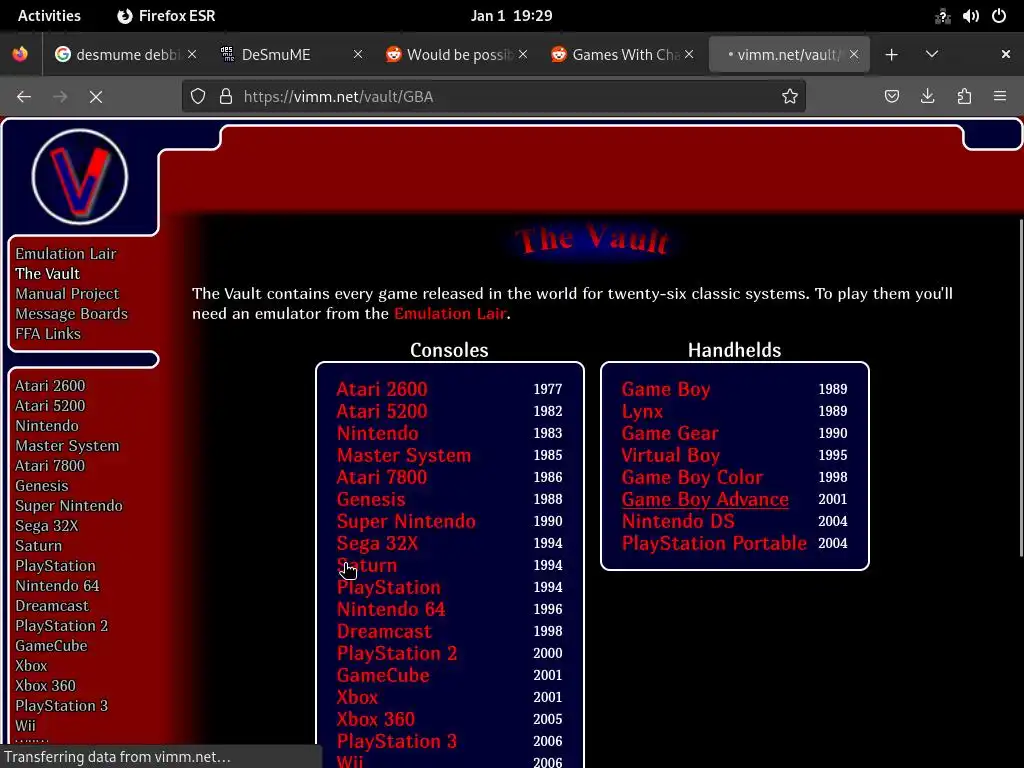Click the tracking protection shield icon
The image size is (1024, 768).
(198, 97)
